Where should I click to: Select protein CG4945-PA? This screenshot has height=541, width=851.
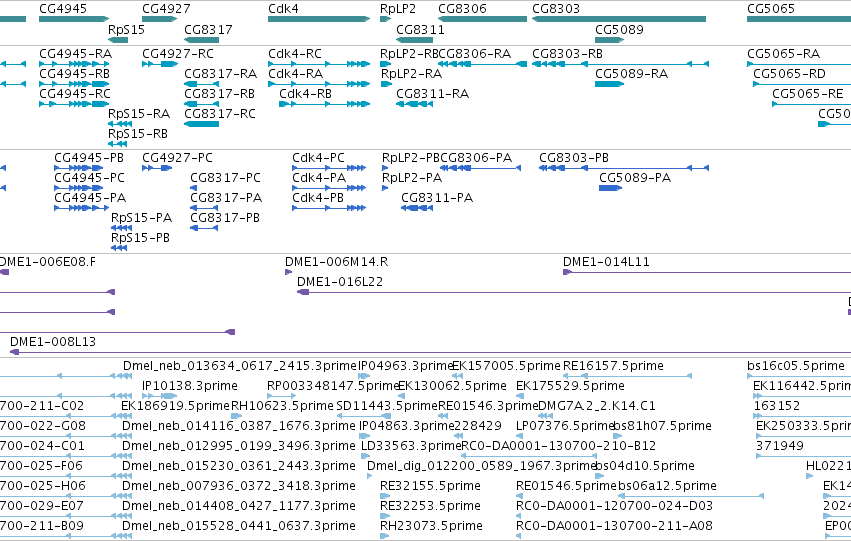81,208
